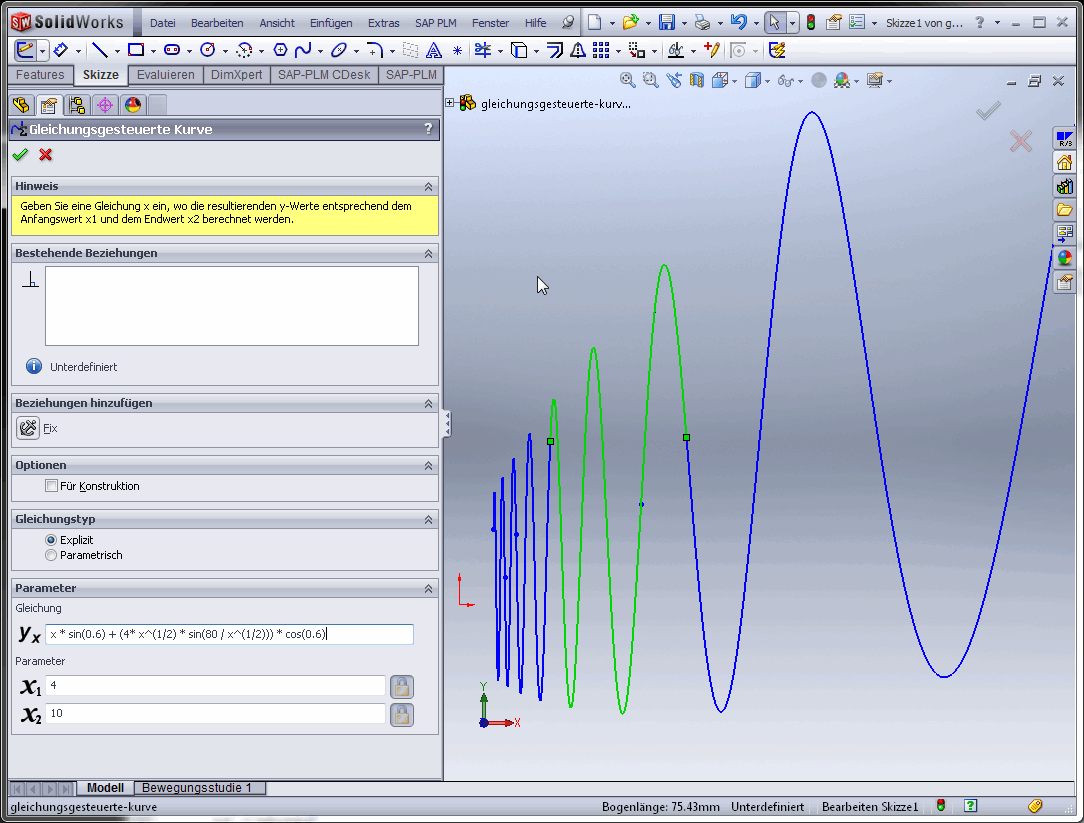Enable the Für Konstruktion checkbox
Screen dimensions: 1084x823
51,486
